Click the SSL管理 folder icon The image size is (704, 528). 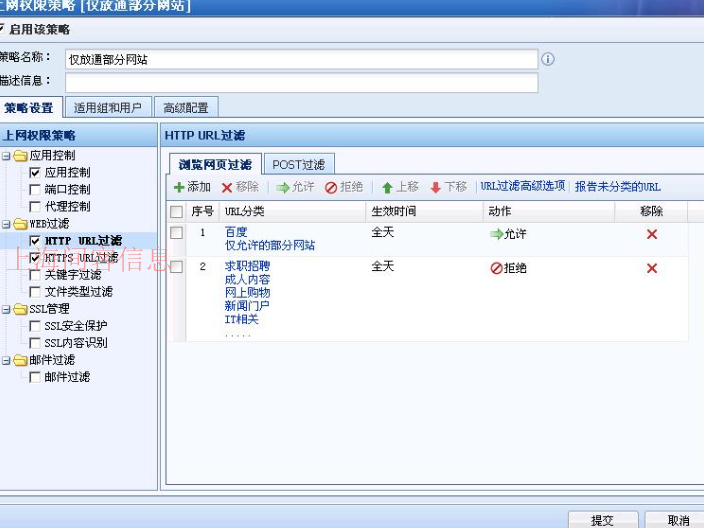(20, 309)
